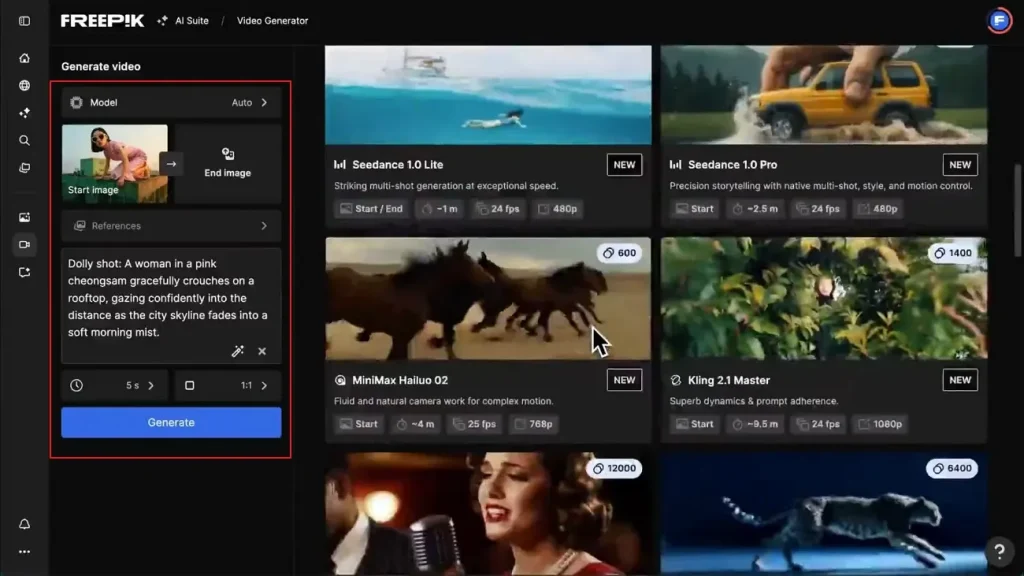Select the Seedance 1.0 Pro title
The height and width of the screenshot is (576, 1024).
click(x=732, y=165)
